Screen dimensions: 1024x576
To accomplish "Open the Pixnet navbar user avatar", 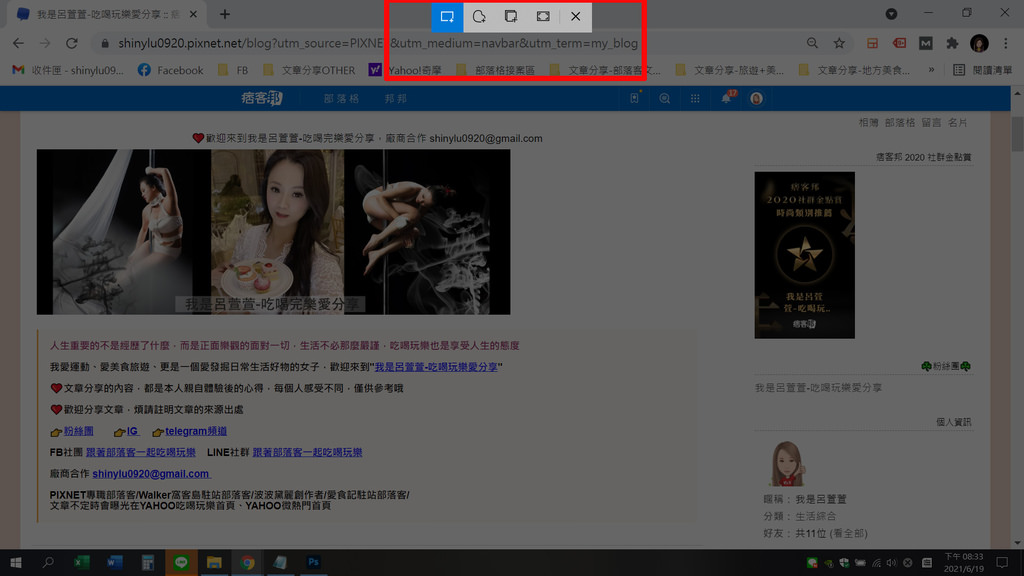I will coord(756,99).
